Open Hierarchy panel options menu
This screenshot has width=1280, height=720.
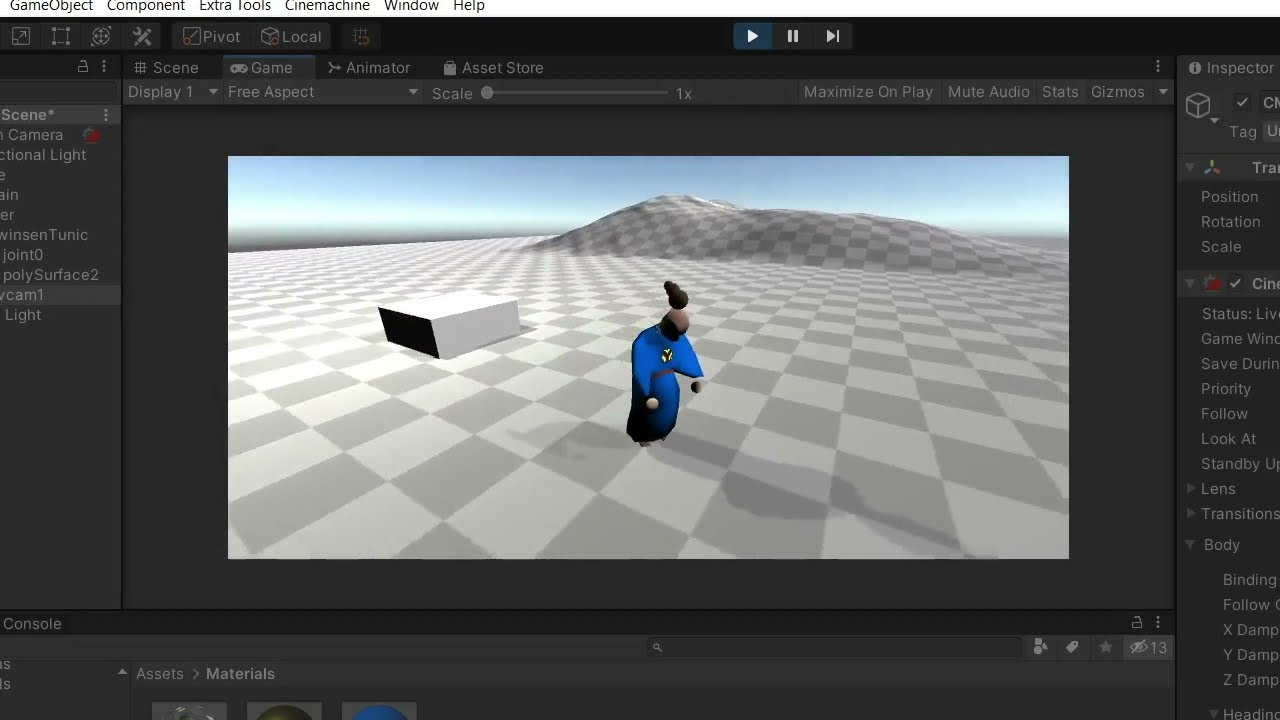pos(104,67)
